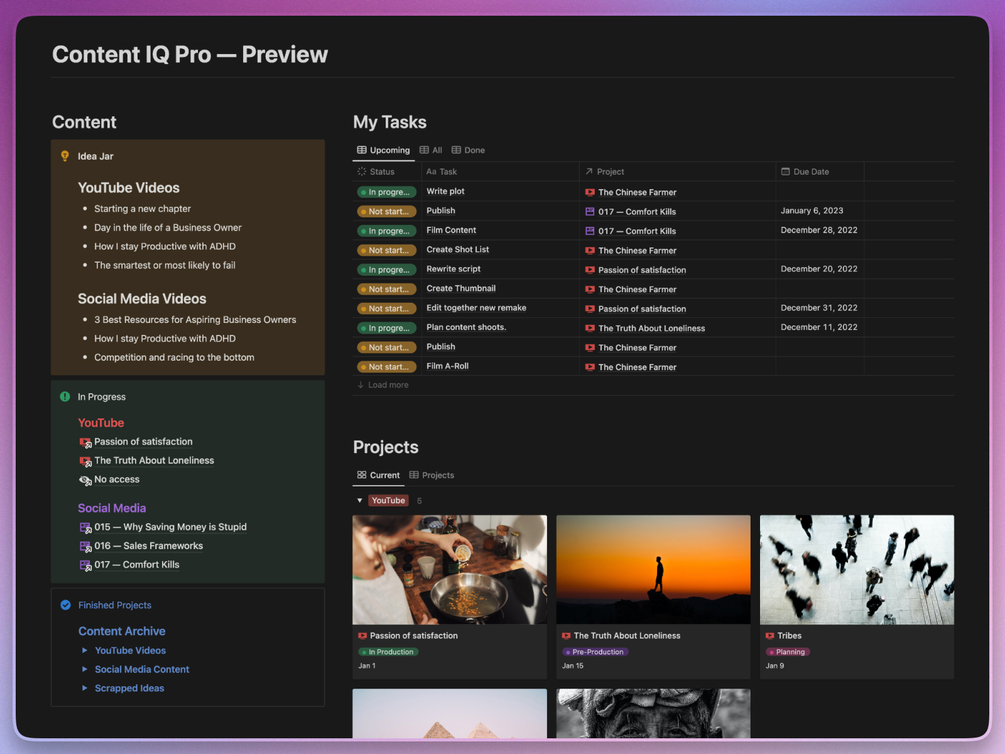
Task: Open the 016 — Sales Frameworks page link
Action: 149,546
